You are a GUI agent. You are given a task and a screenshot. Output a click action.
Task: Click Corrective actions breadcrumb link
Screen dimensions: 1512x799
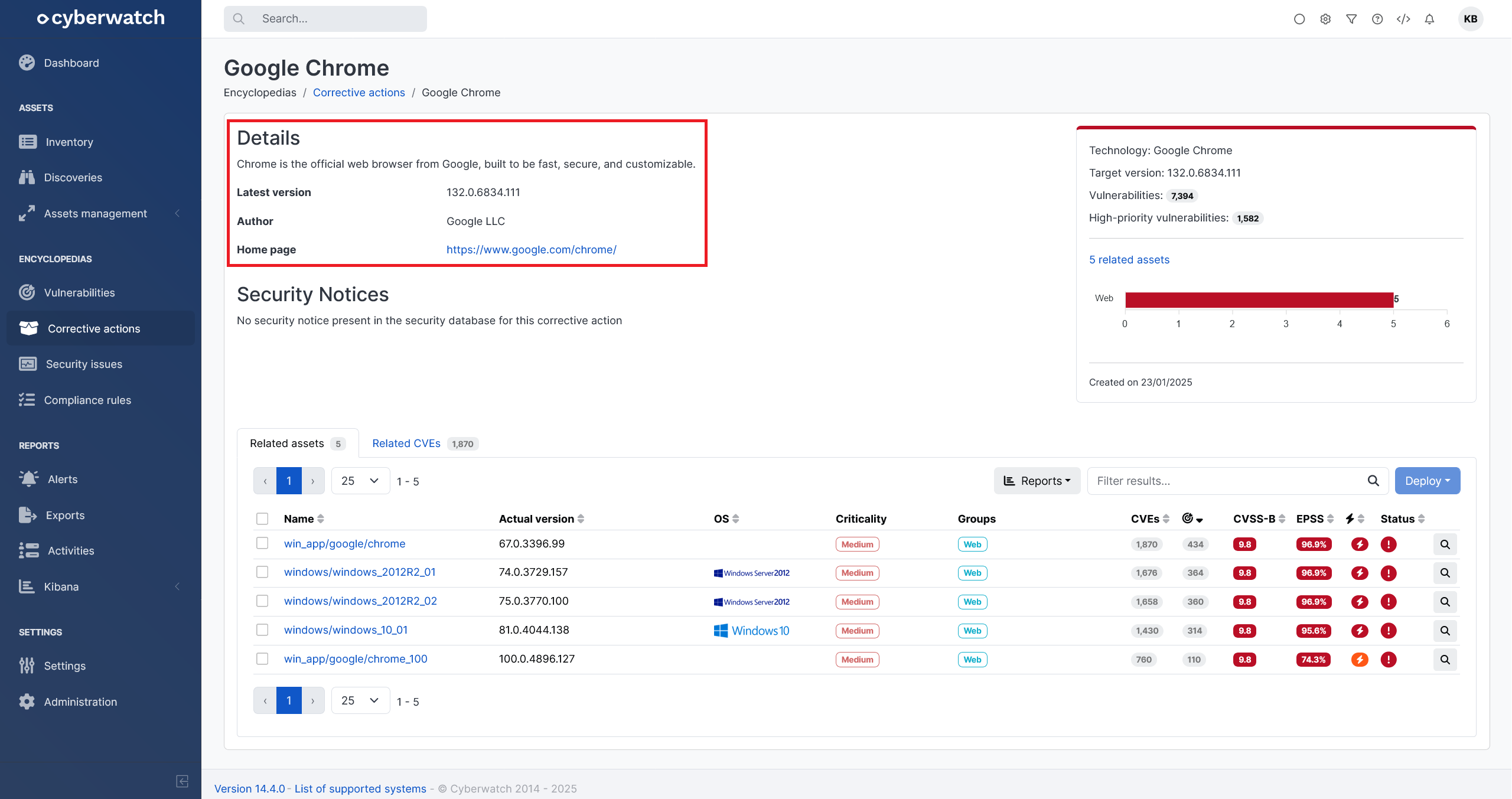[x=359, y=93]
